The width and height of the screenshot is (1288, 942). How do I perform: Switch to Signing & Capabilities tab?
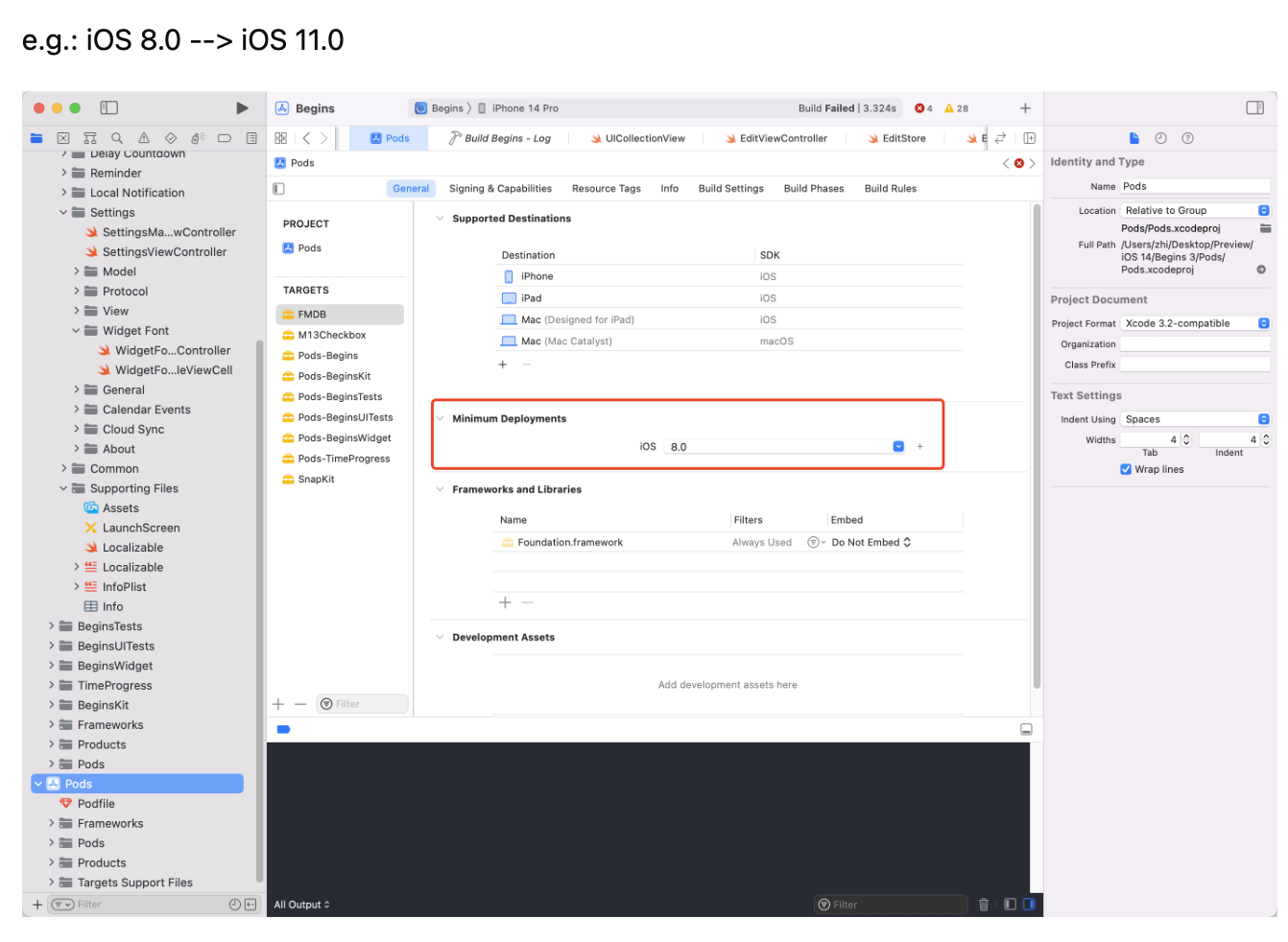tap(500, 189)
